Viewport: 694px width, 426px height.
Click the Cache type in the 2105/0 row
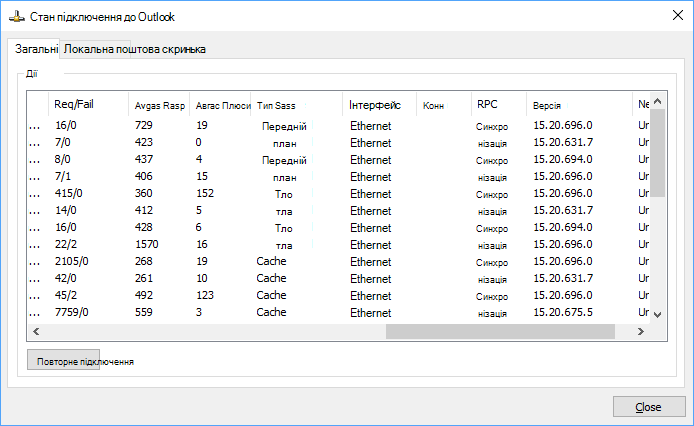click(x=271, y=261)
